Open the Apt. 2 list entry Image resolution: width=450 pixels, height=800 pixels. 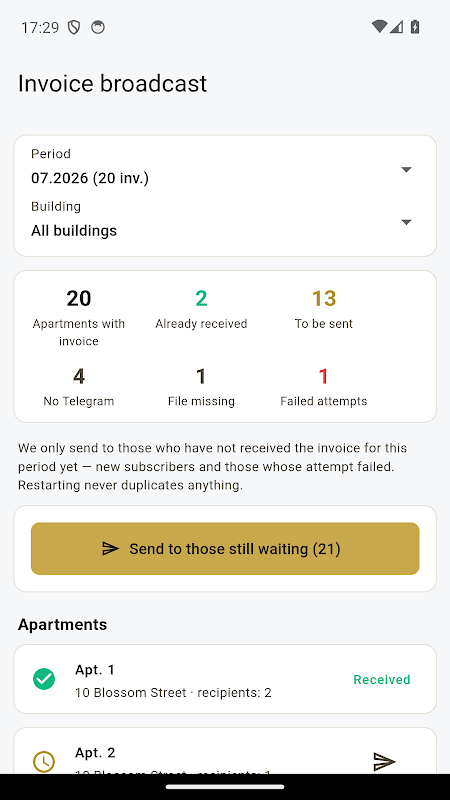[225, 751]
